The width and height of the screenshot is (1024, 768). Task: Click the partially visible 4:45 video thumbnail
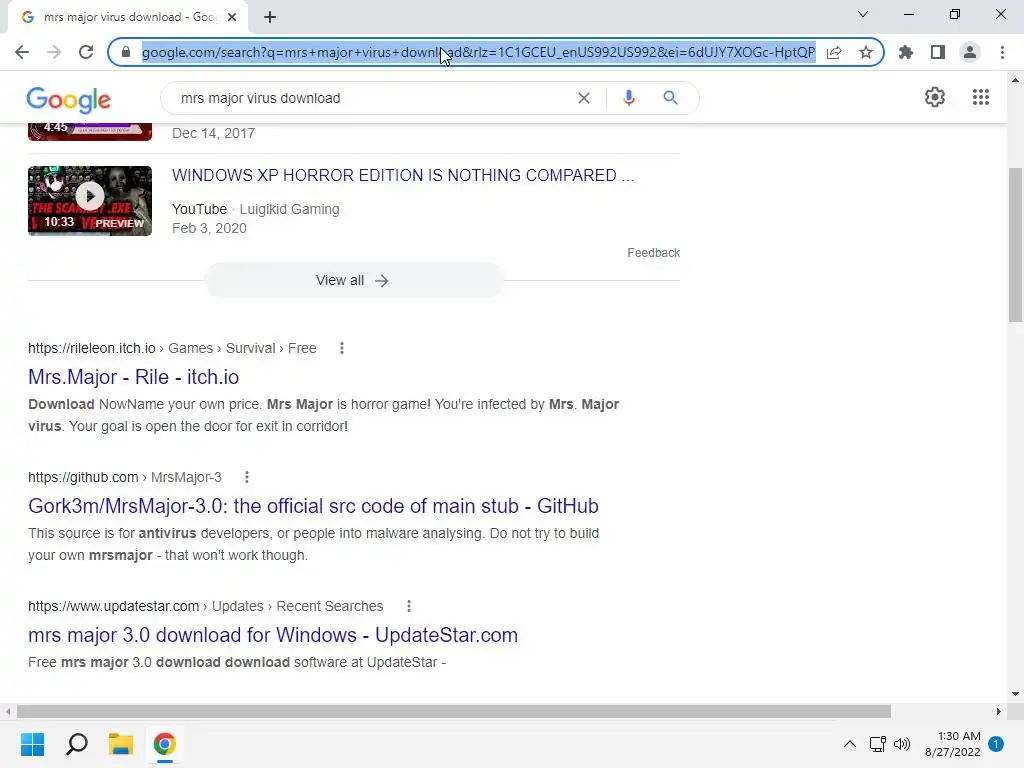tap(90, 131)
